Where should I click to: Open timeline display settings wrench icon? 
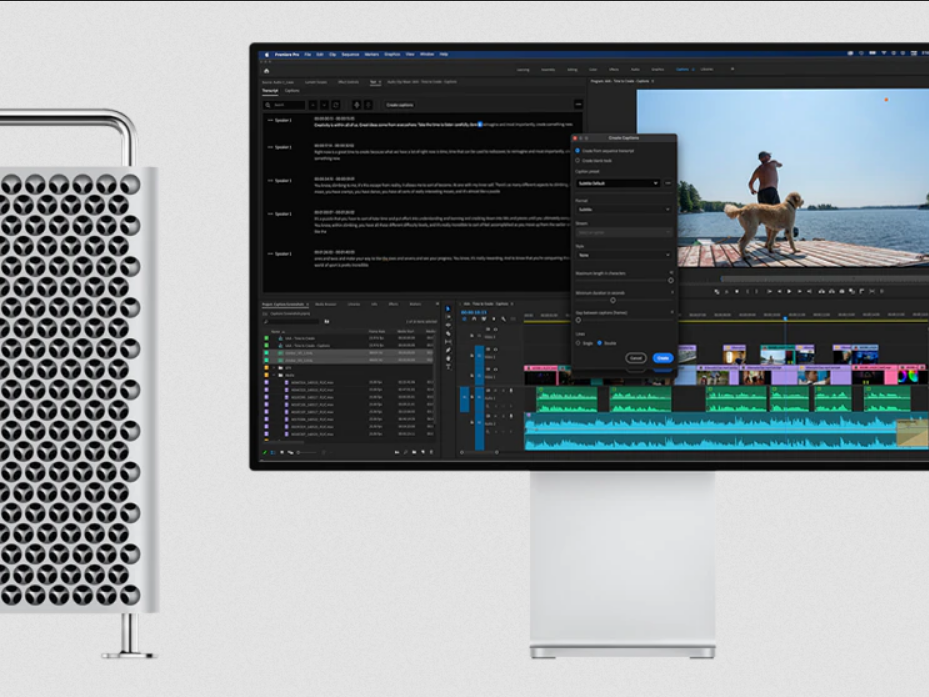(503, 319)
